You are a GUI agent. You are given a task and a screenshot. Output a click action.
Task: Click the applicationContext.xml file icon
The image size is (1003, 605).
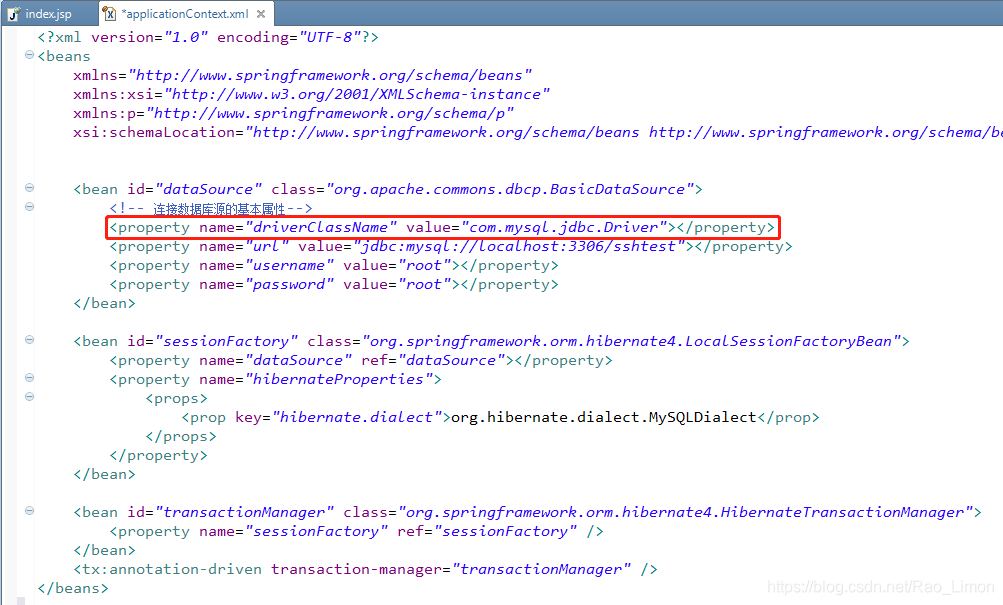coord(110,13)
